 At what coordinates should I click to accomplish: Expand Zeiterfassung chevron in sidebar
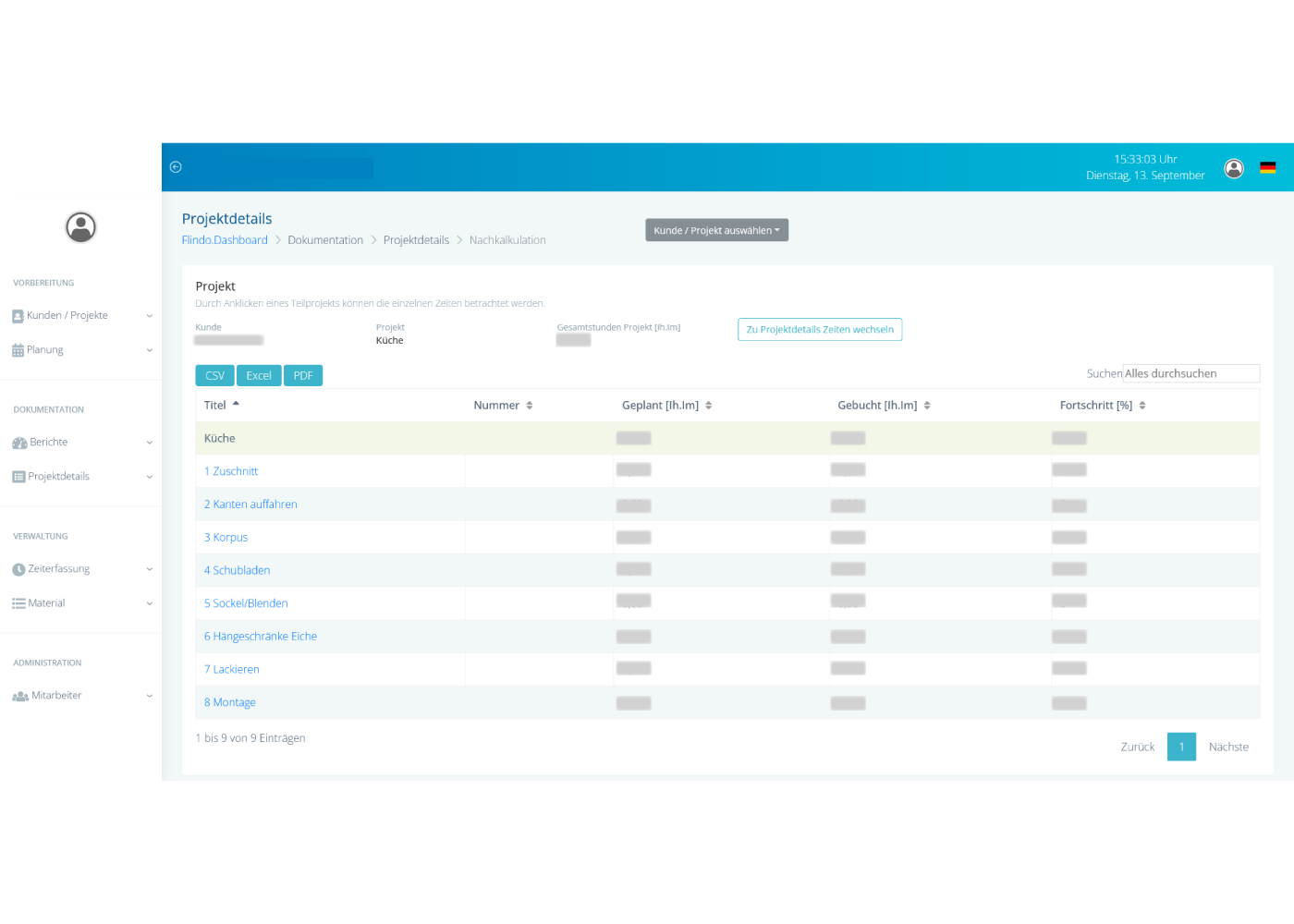click(150, 569)
